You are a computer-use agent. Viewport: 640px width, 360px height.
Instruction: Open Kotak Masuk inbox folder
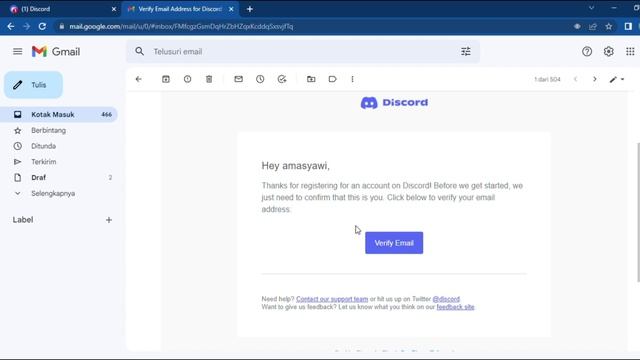59,115
